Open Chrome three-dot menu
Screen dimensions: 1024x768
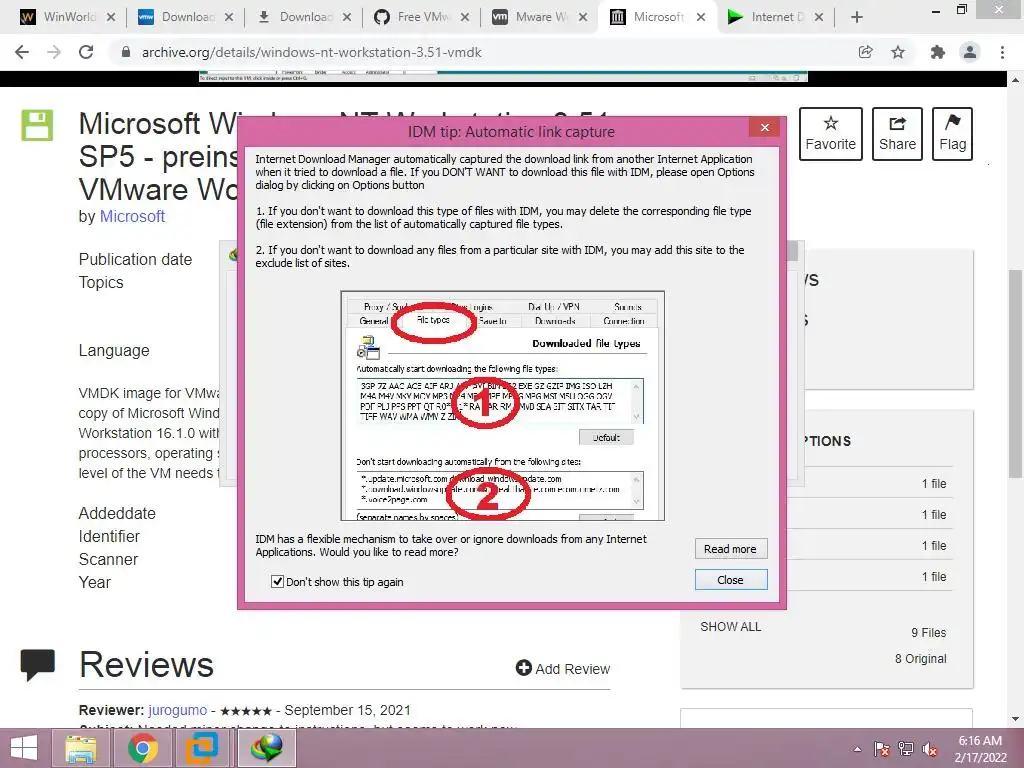point(1002,52)
